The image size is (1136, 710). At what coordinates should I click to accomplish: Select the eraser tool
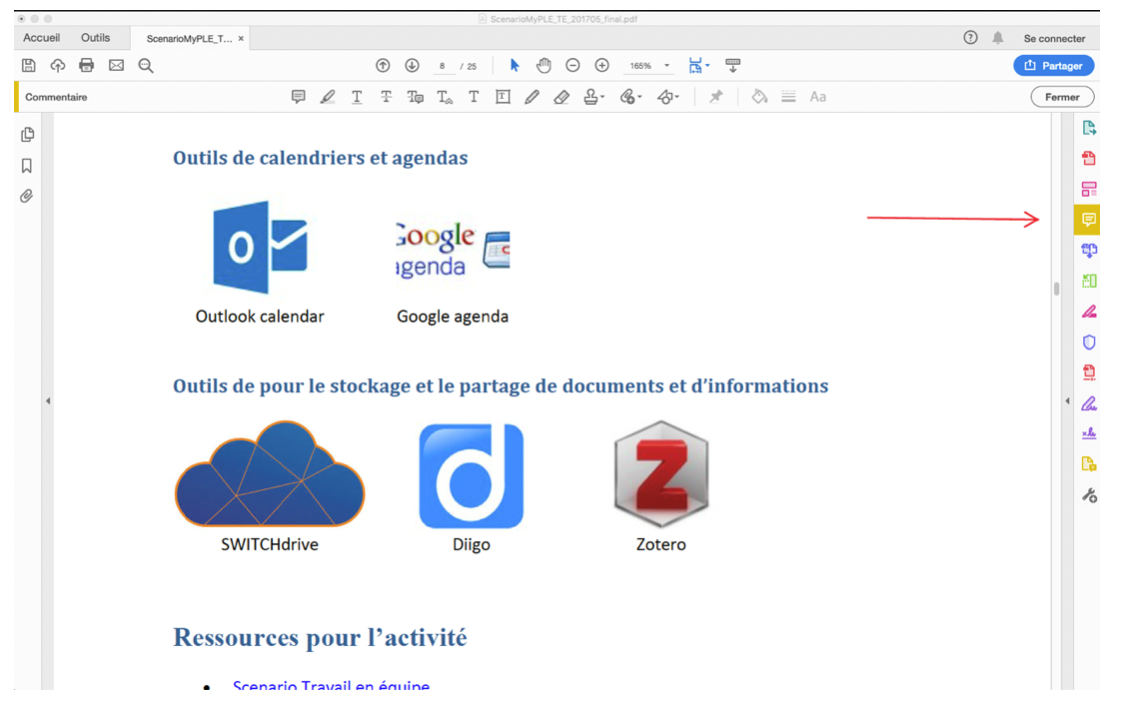pos(561,96)
